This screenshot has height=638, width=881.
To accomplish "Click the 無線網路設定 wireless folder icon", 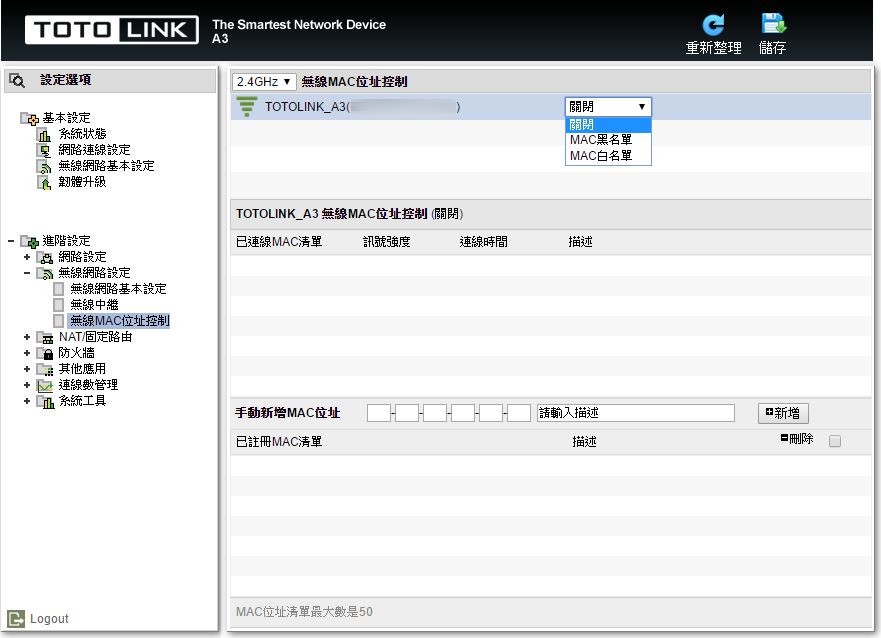I will tap(44, 274).
